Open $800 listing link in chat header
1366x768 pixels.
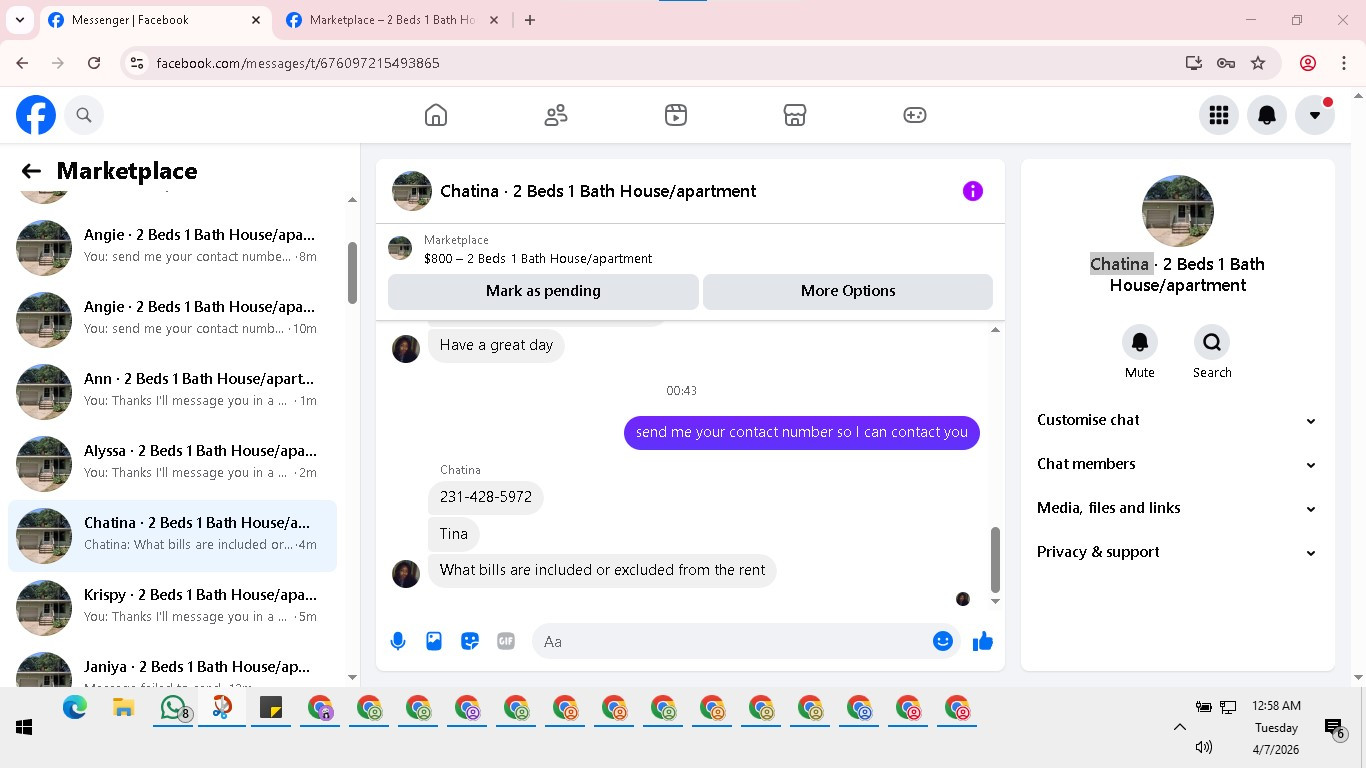pyautogui.click(x=538, y=258)
